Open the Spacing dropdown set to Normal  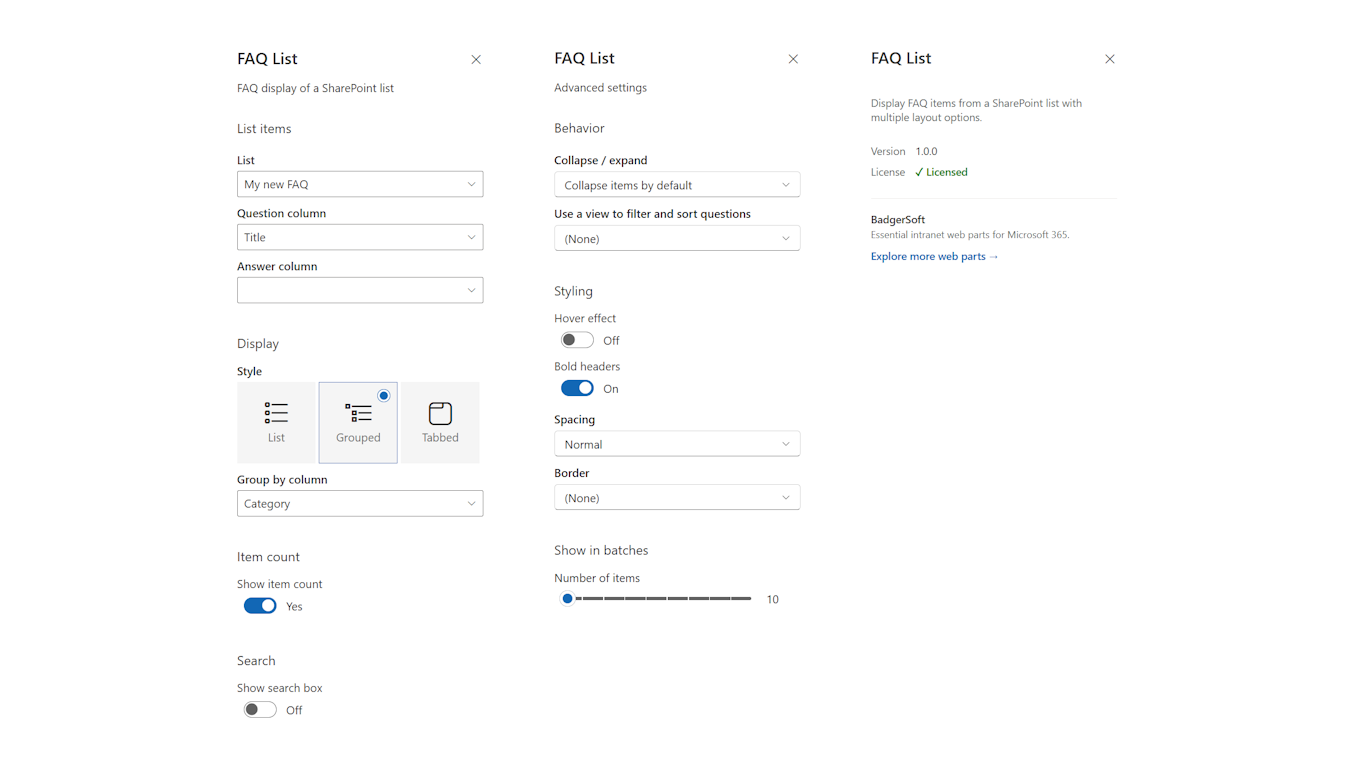677,444
